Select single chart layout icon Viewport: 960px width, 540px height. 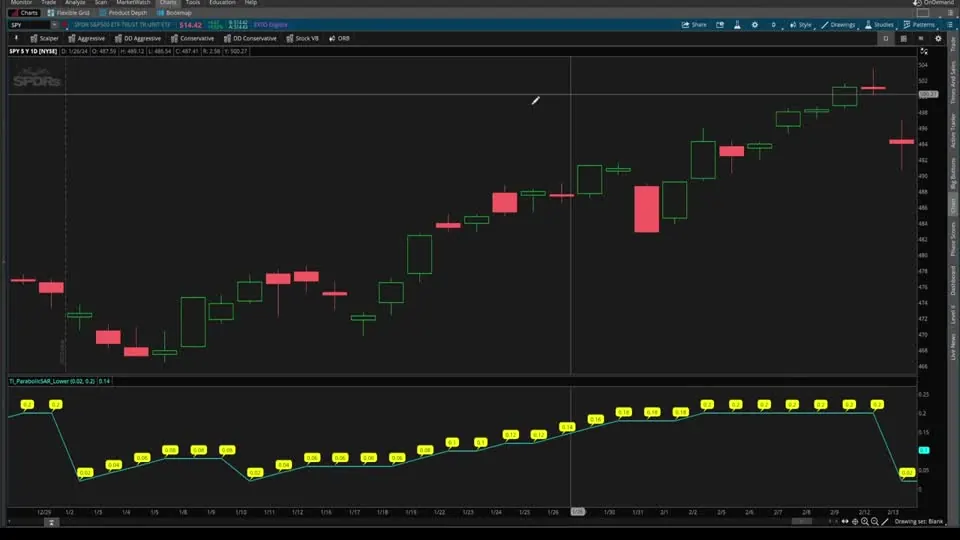pos(885,39)
